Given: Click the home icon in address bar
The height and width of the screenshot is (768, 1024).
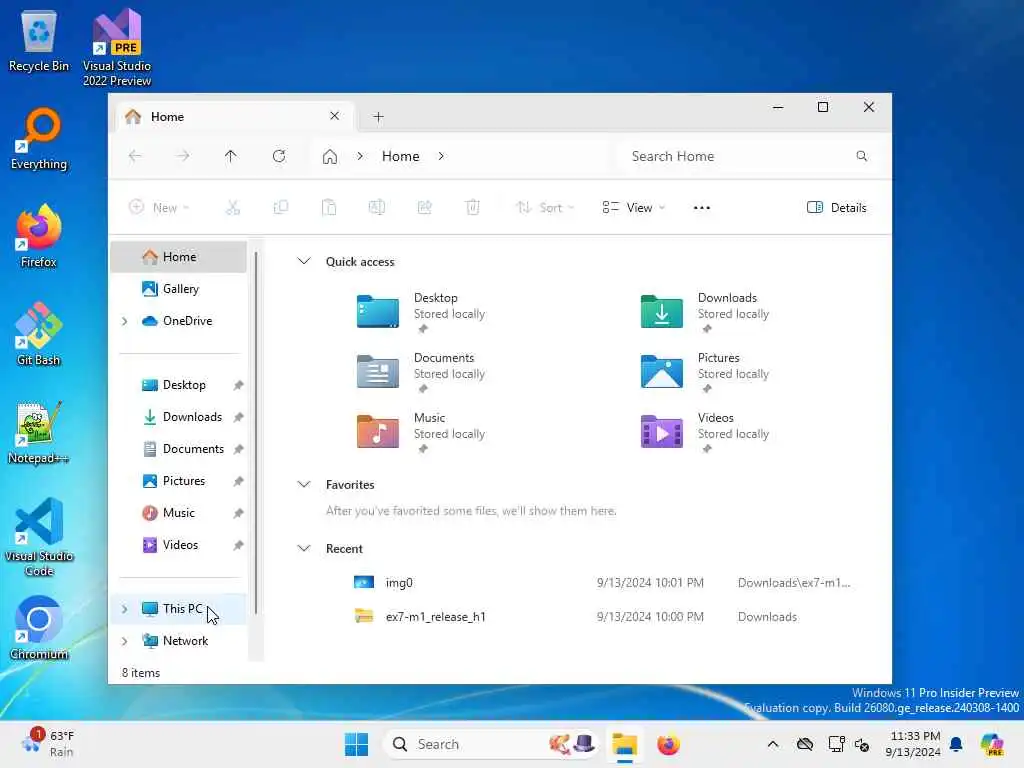Looking at the screenshot, I should (x=330, y=157).
